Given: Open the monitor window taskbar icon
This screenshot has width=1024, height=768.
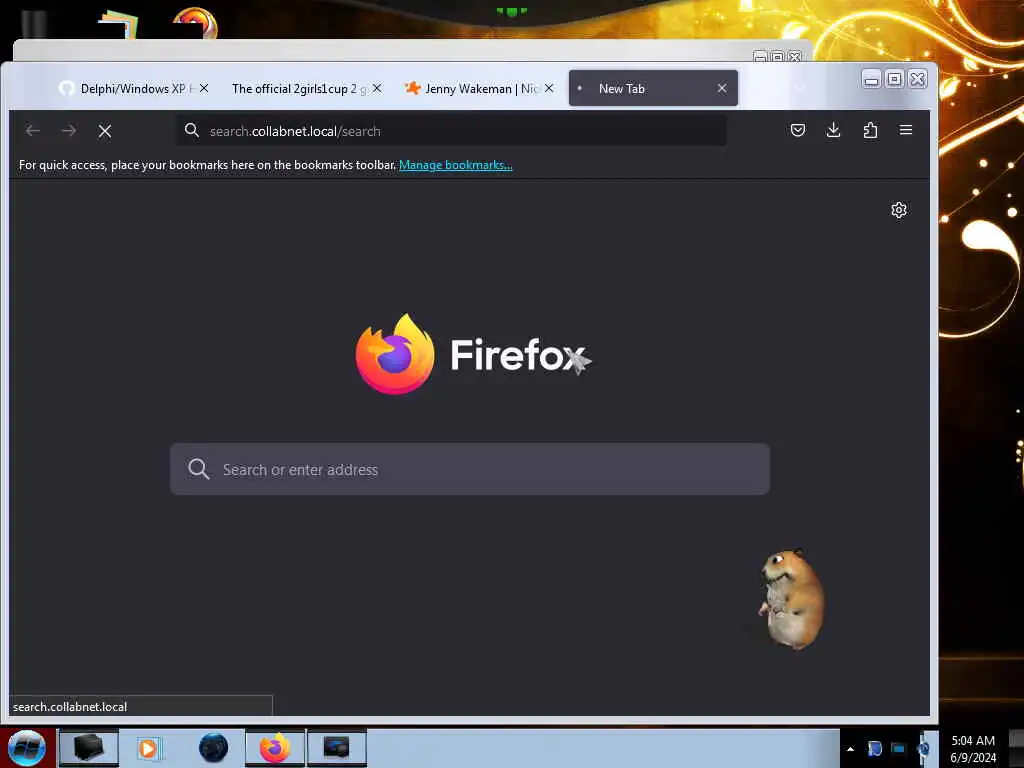Looking at the screenshot, I should click(x=336, y=748).
